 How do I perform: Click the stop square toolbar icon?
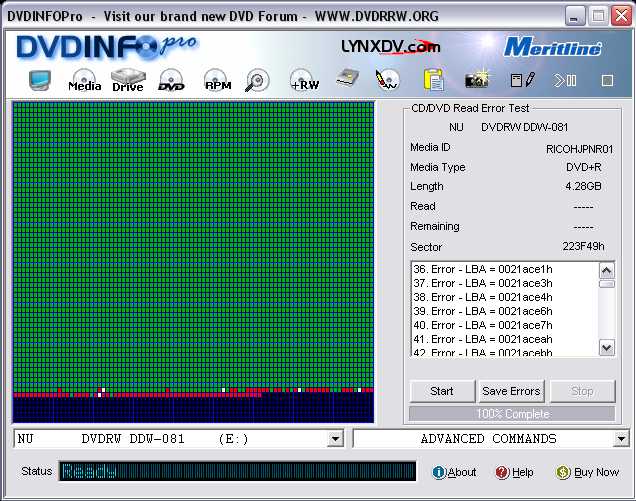(x=607, y=80)
